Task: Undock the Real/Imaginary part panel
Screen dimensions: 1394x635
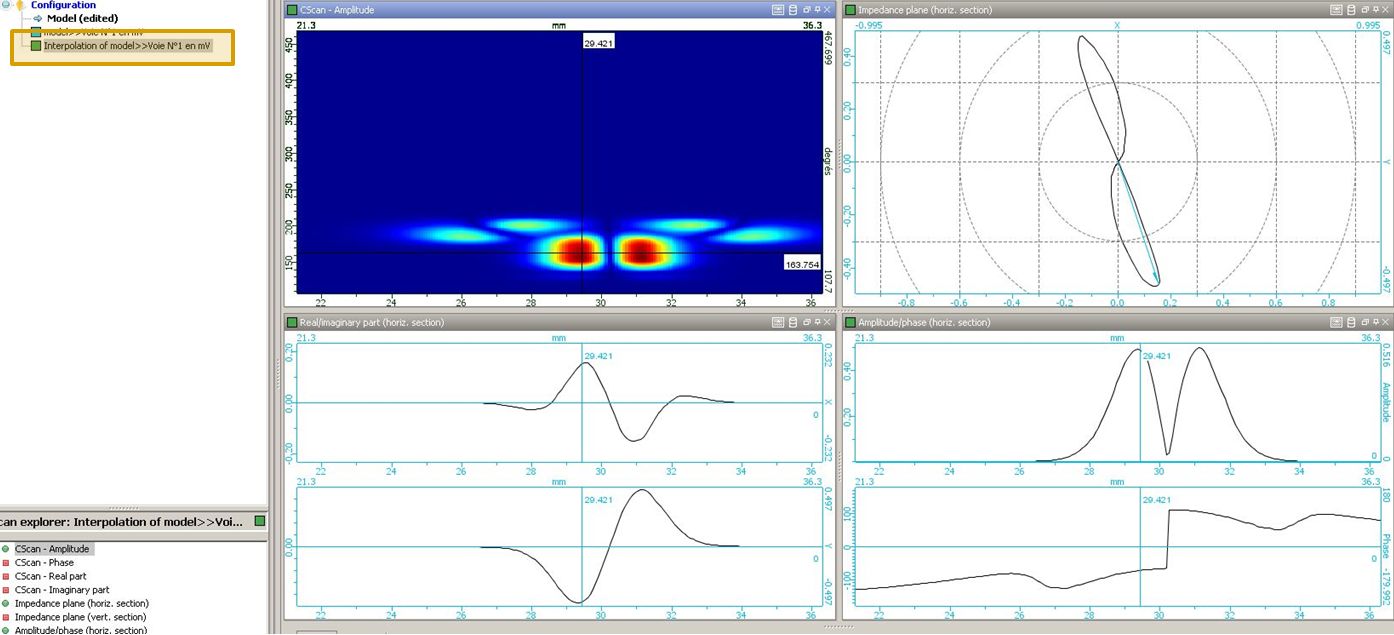Action: pos(807,322)
